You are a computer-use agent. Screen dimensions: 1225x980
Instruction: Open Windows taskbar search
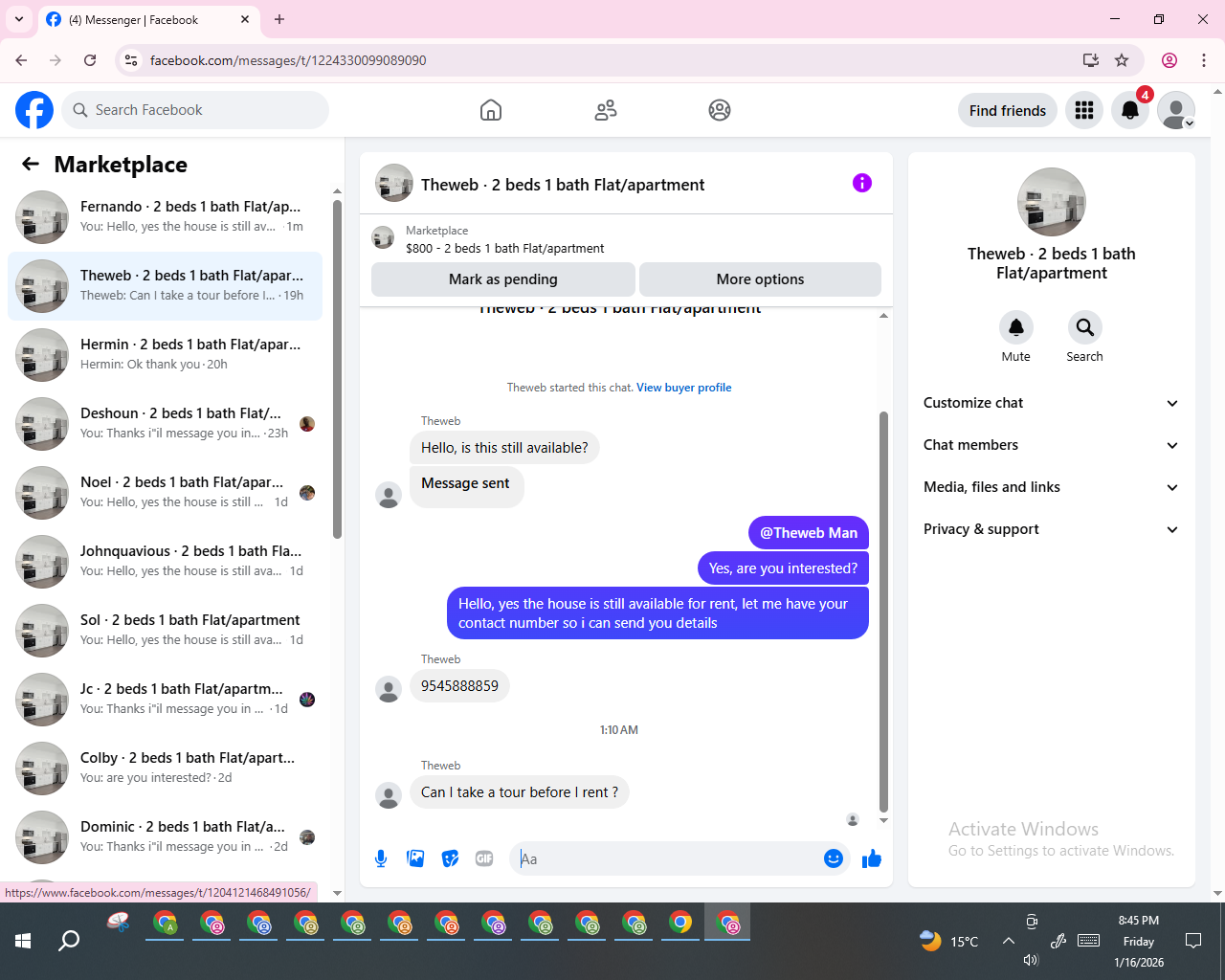click(69, 941)
